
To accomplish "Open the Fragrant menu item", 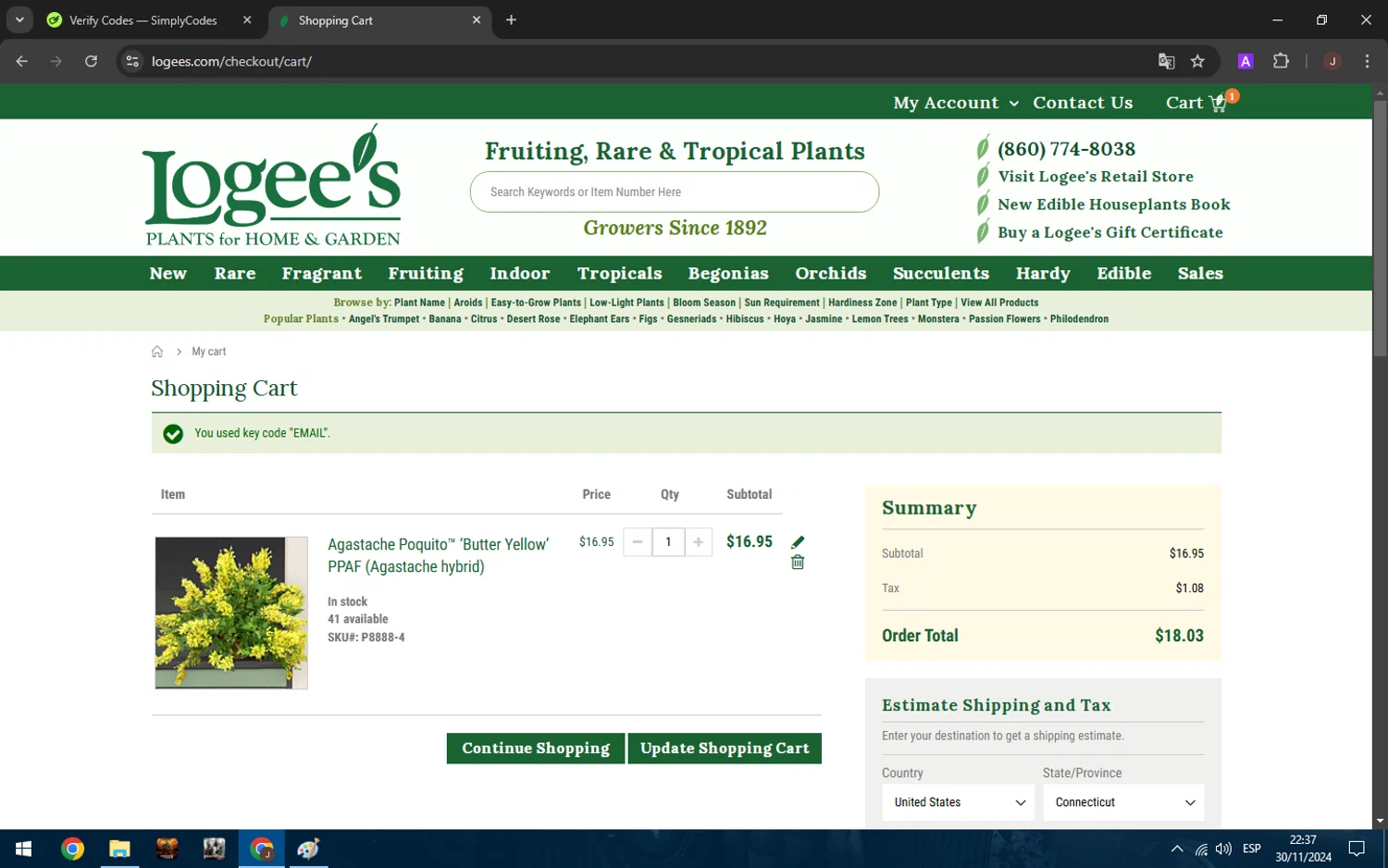I will 322,273.
